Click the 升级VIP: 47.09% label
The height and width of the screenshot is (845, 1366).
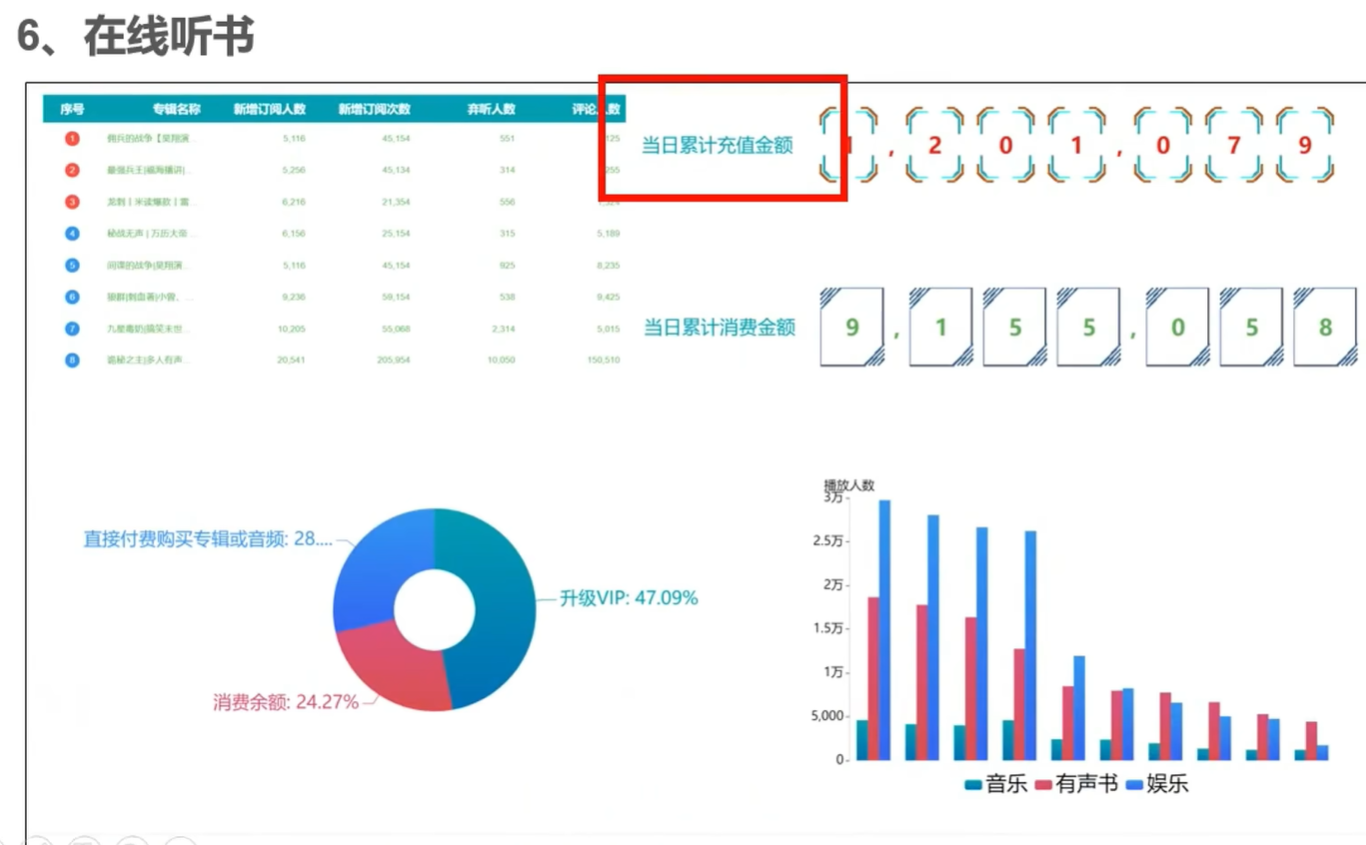[628, 599]
